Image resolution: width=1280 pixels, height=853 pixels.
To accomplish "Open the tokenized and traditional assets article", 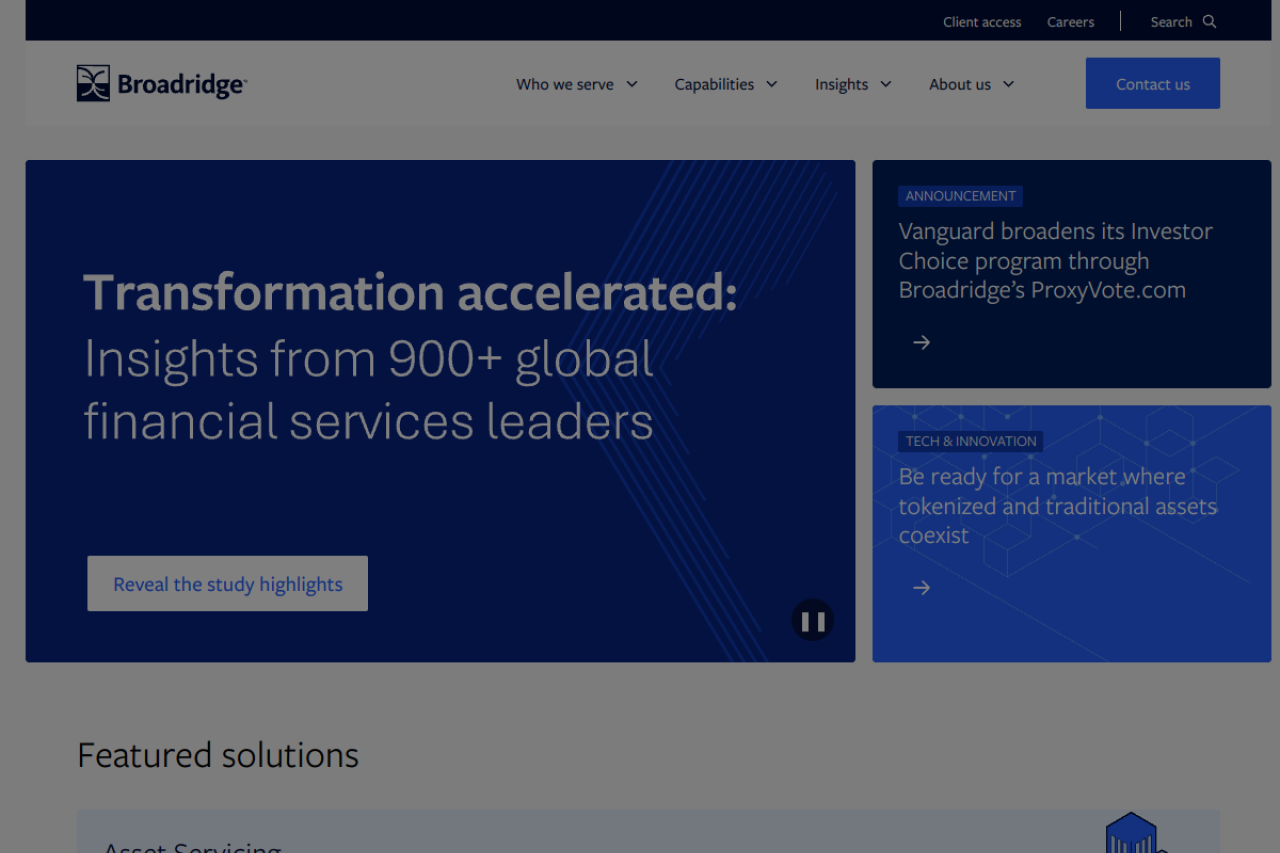I will click(x=1057, y=506).
